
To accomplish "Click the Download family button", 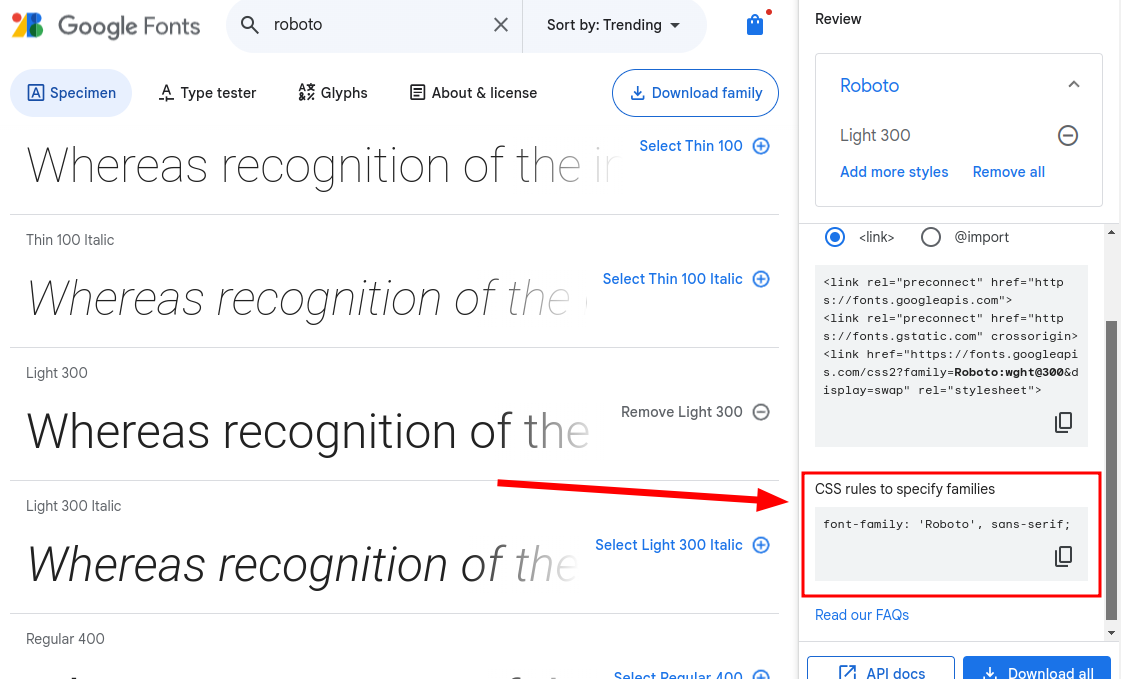I will (695, 93).
